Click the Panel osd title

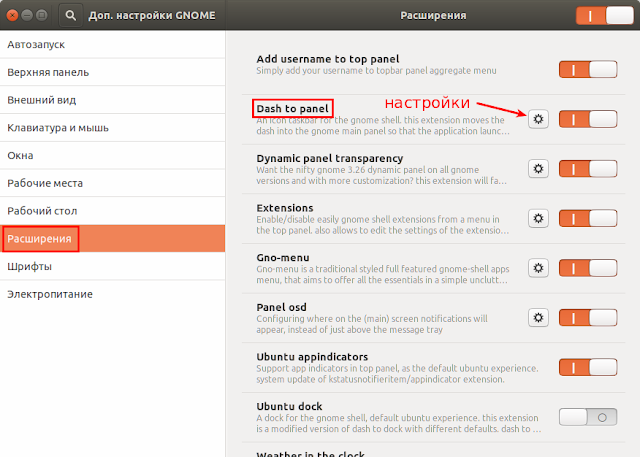281,307
